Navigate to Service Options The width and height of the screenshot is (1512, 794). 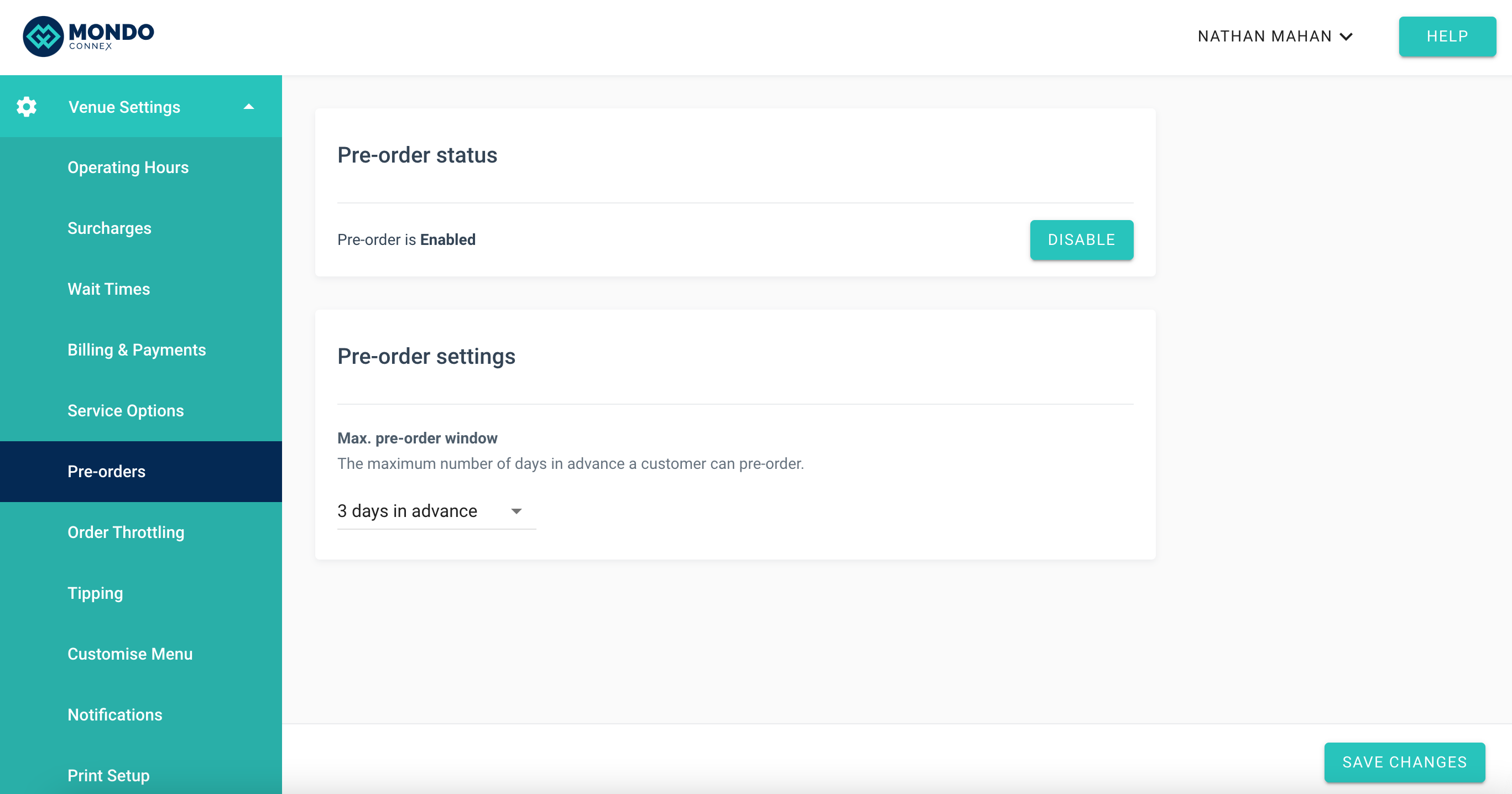click(x=126, y=411)
